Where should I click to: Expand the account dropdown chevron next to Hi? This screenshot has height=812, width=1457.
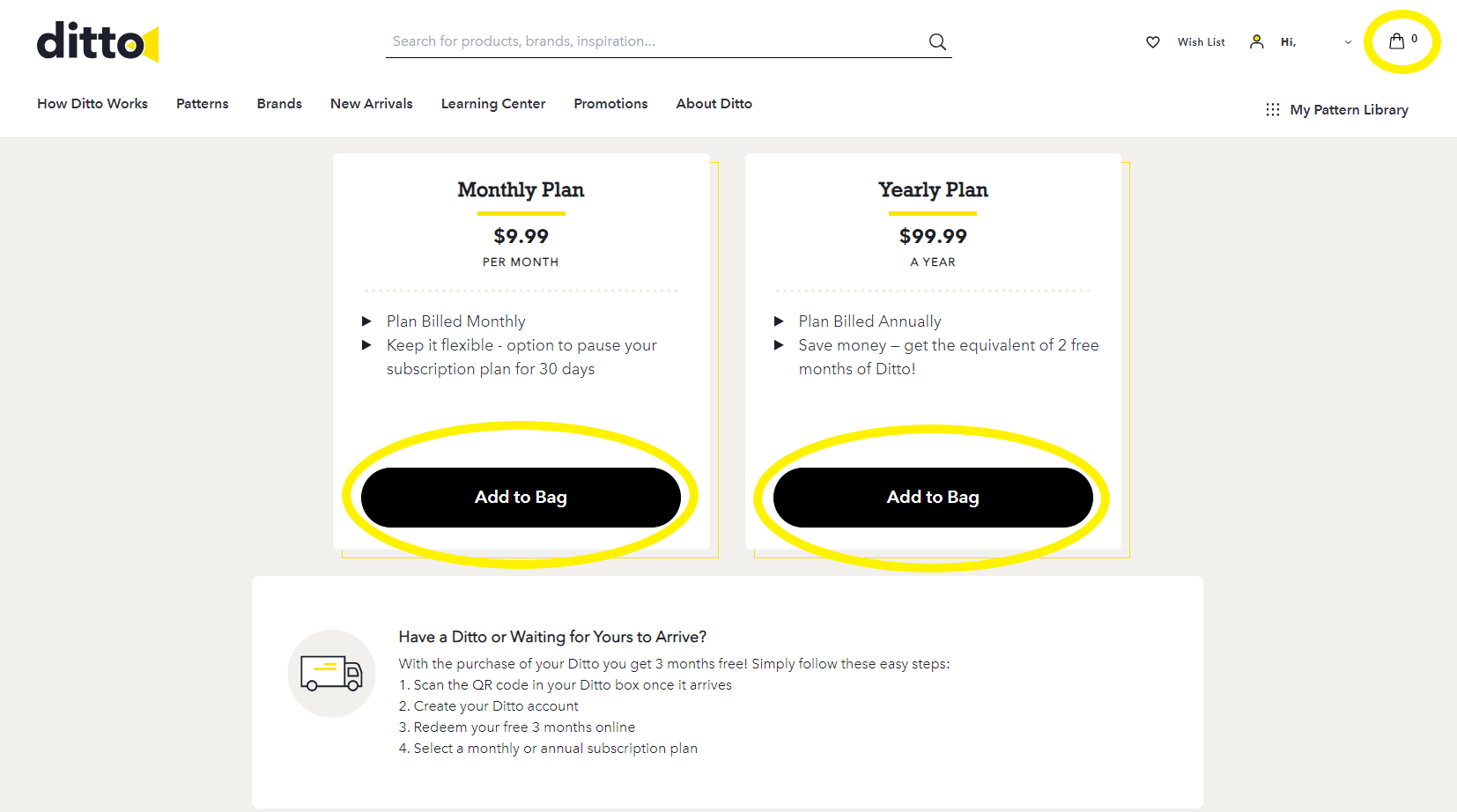point(1348,41)
